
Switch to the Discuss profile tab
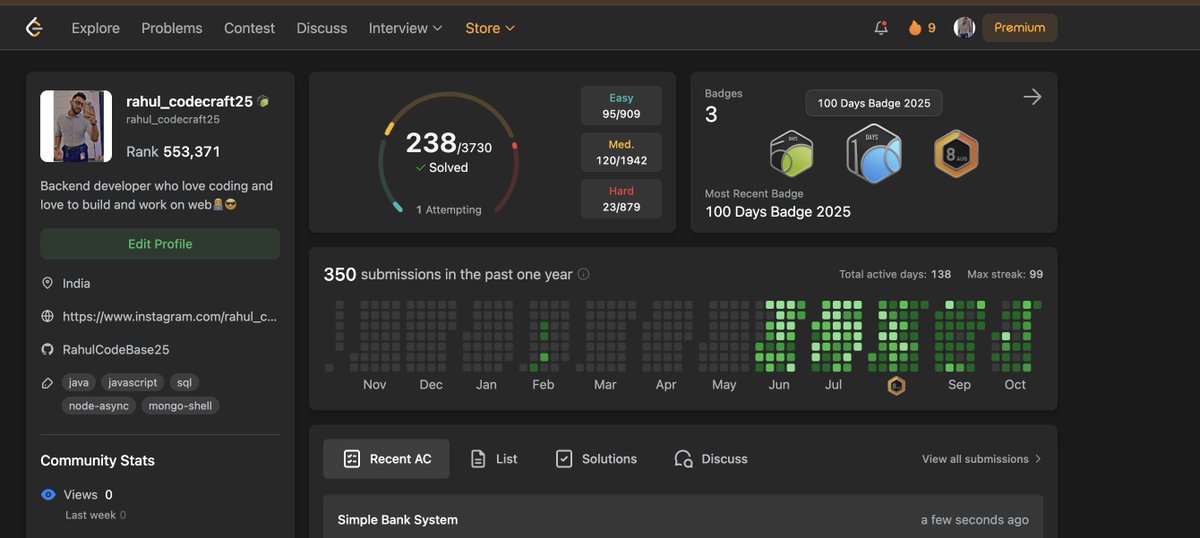[711, 459]
